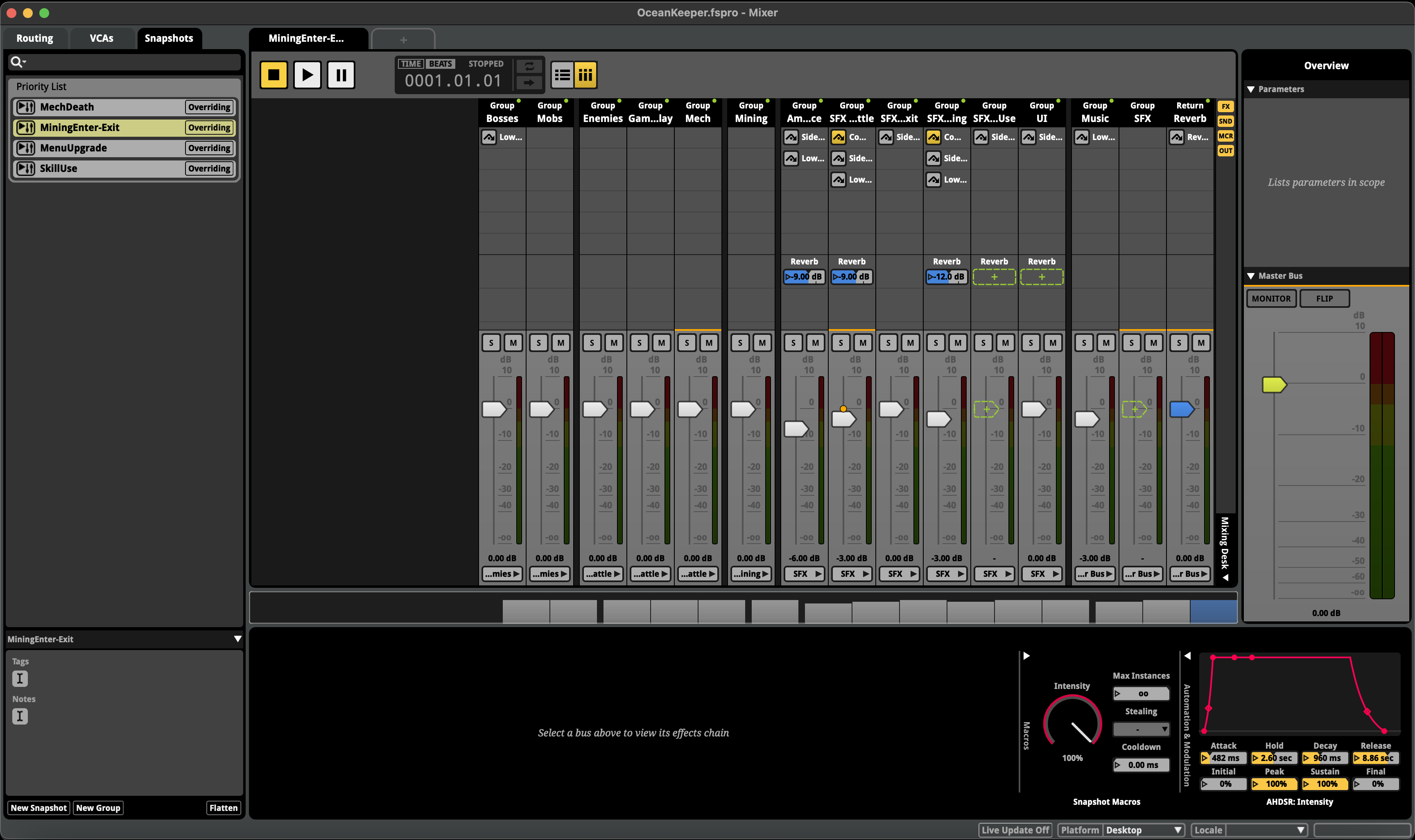This screenshot has width=1415, height=840.
Task: Solo the Mining group
Action: [x=740, y=343]
